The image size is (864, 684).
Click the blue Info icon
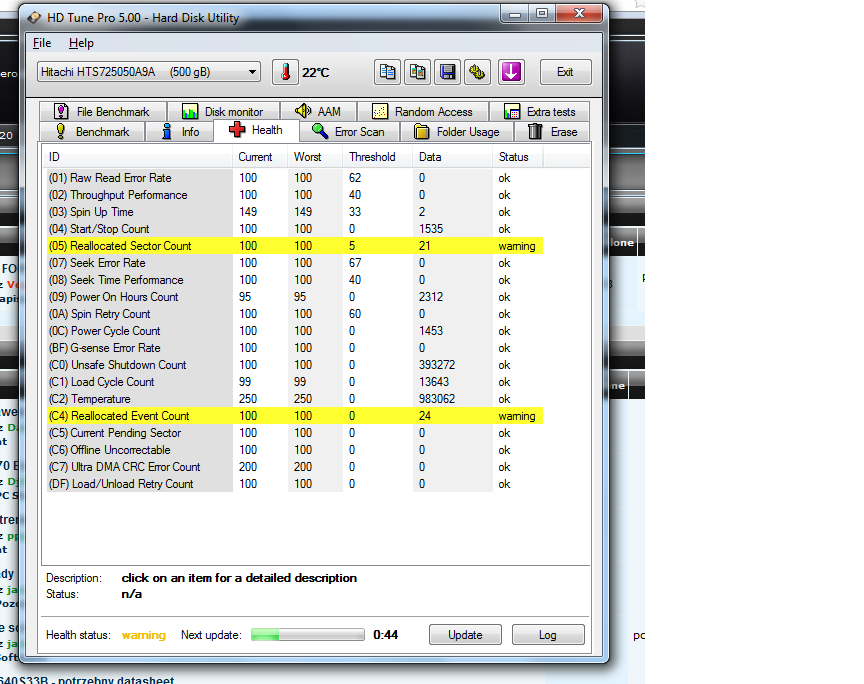click(167, 132)
